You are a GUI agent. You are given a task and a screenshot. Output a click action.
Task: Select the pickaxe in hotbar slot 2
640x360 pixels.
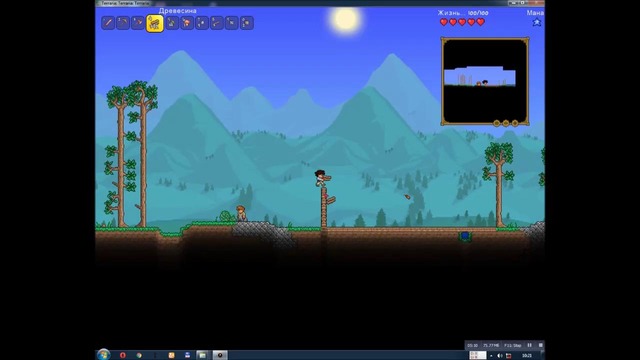(123, 23)
